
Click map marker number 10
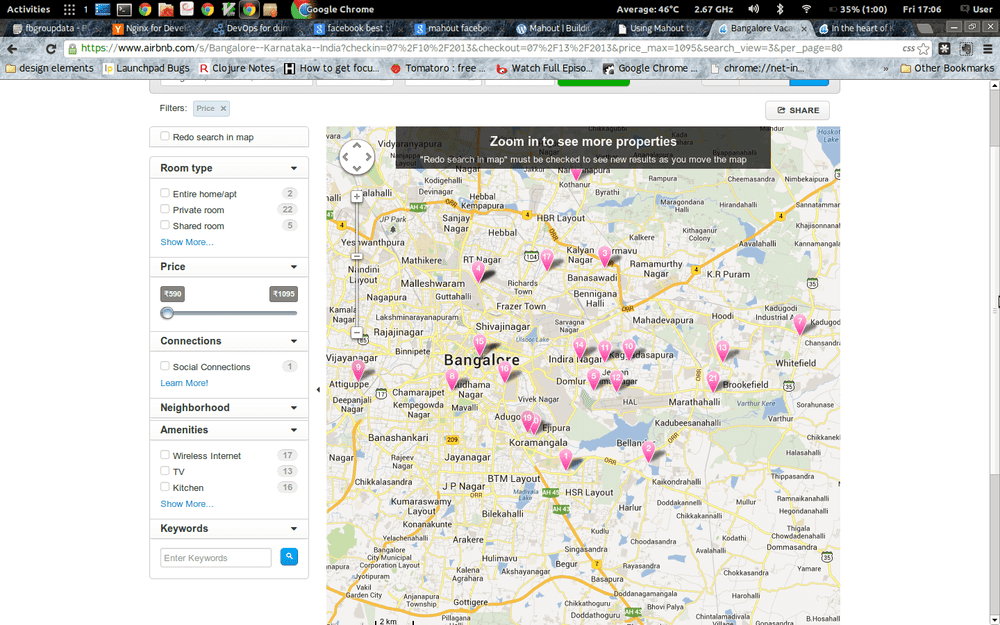point(629,349)
